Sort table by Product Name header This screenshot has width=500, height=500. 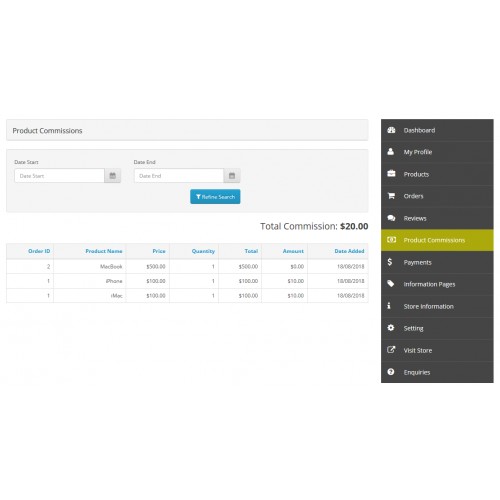pos(104,251)
